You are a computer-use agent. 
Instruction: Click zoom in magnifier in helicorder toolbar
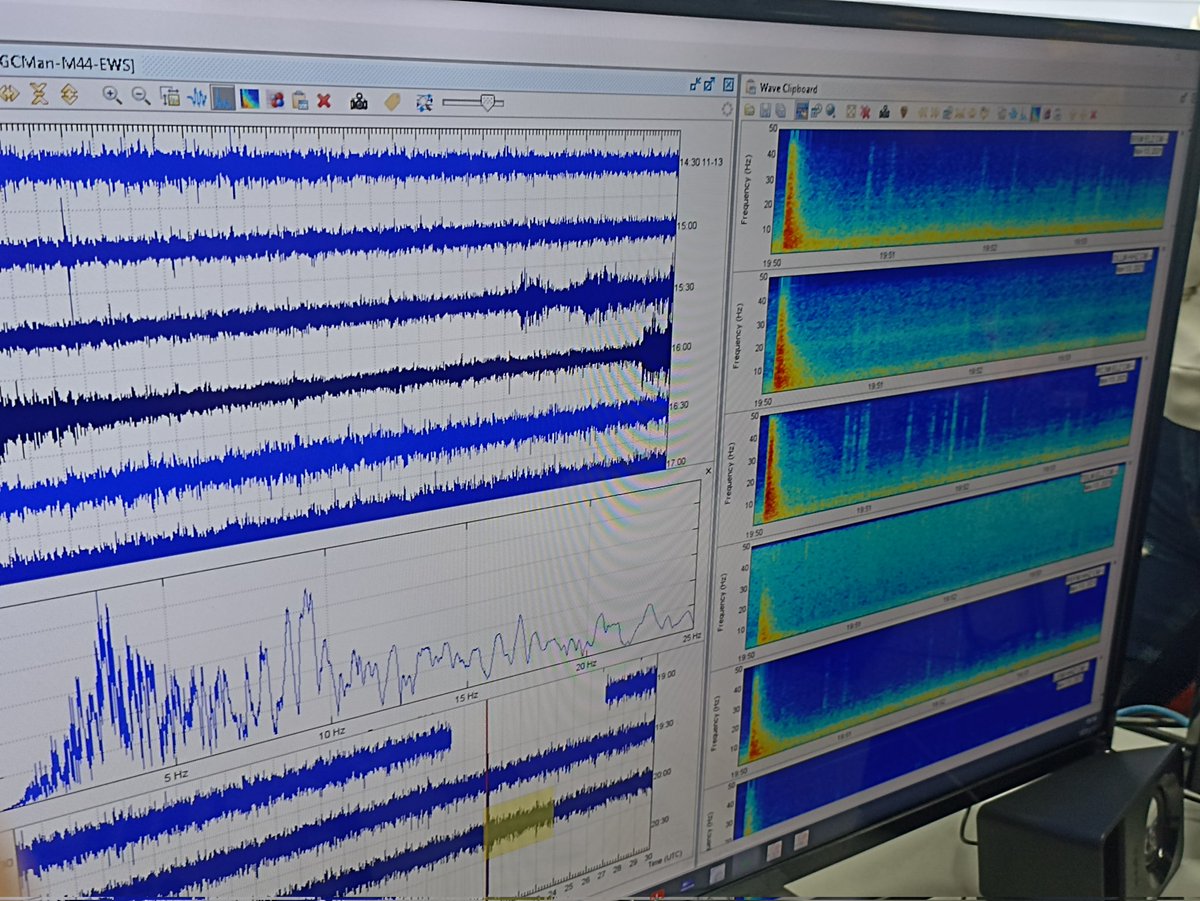[x=112, y=96]
